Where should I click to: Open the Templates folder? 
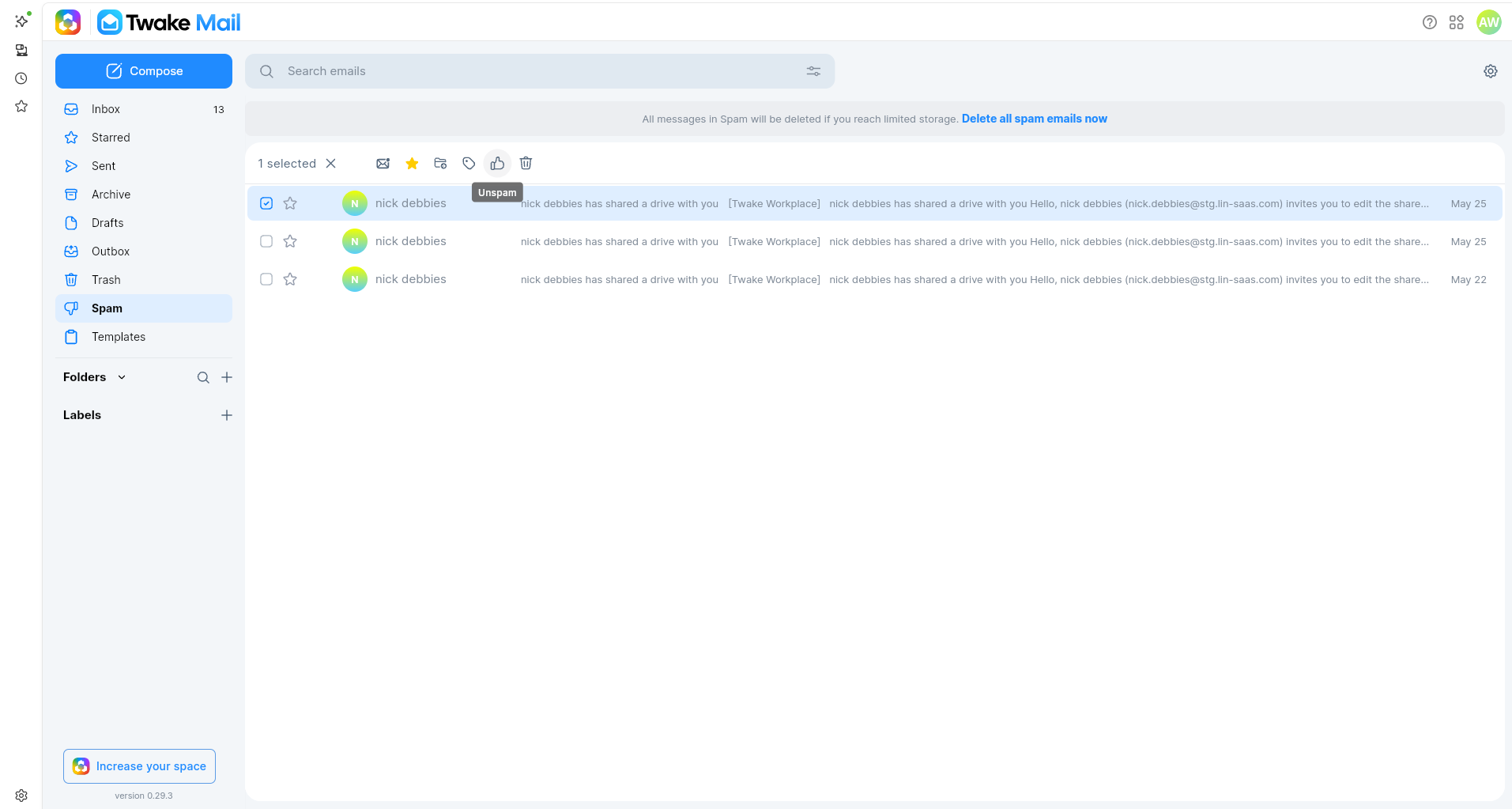[144, 337]
